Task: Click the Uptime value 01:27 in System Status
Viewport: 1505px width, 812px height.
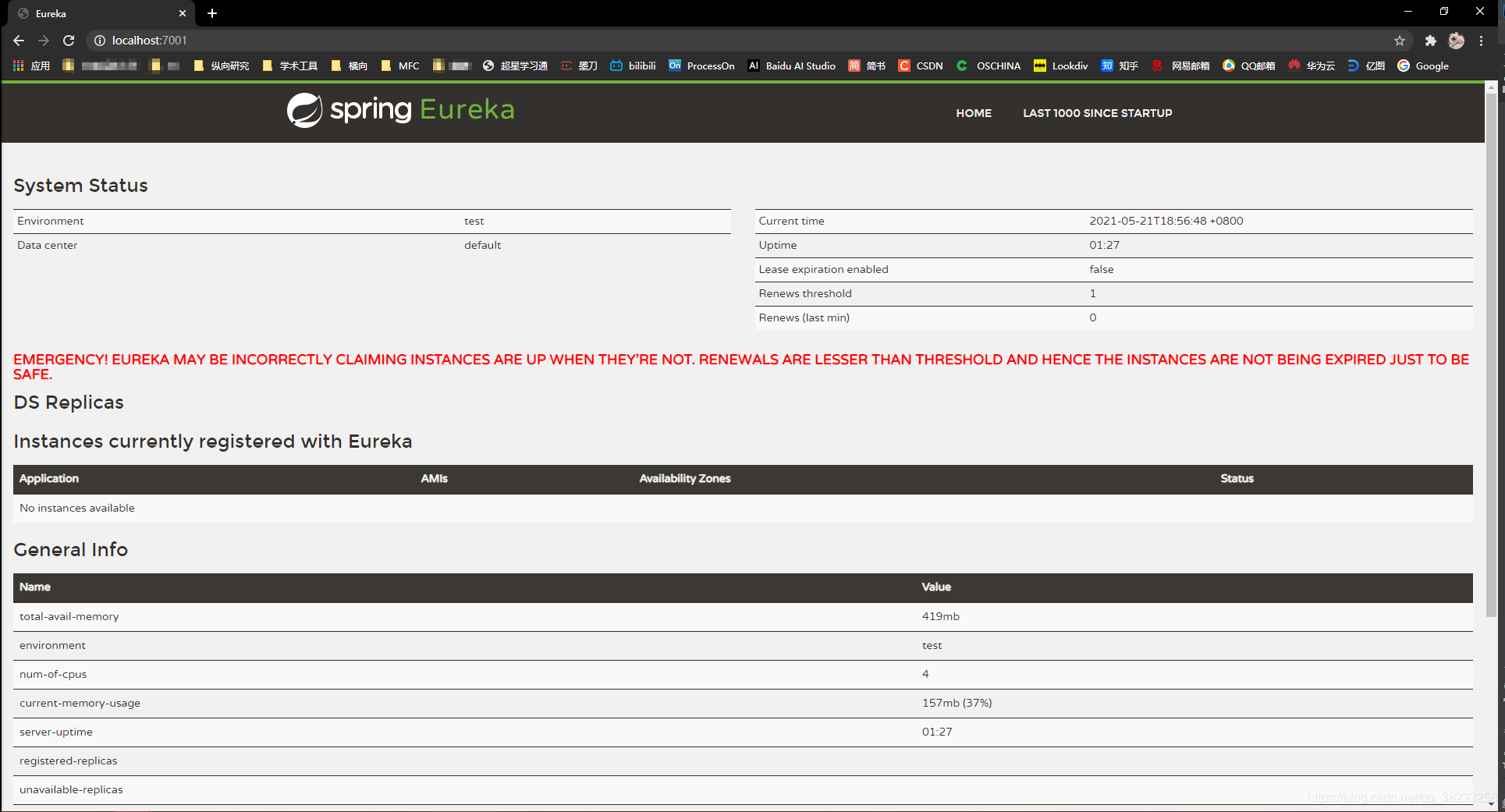Action: tap(1104, 245)
